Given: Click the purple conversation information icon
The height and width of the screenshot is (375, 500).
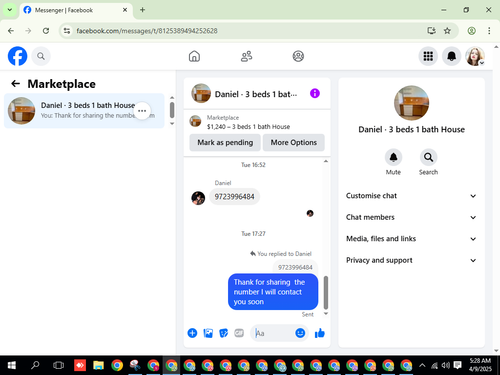Looking at the screenshot, I should pyautogui.click(x=315, y=93).
